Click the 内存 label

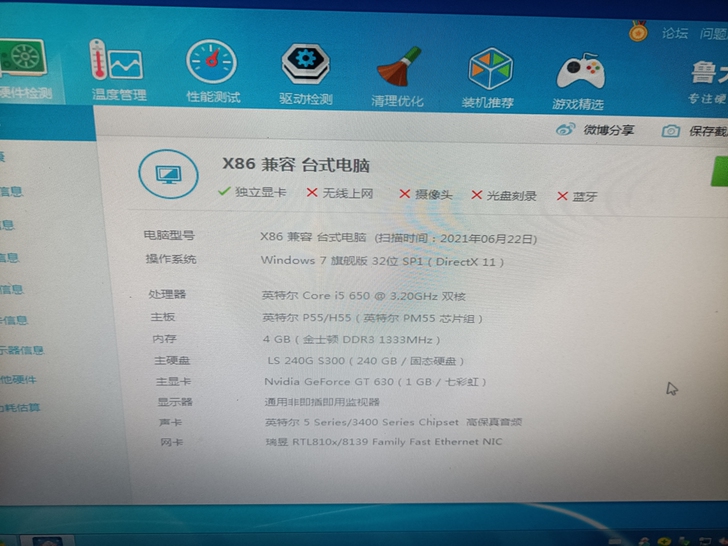[x=164, y=339]
